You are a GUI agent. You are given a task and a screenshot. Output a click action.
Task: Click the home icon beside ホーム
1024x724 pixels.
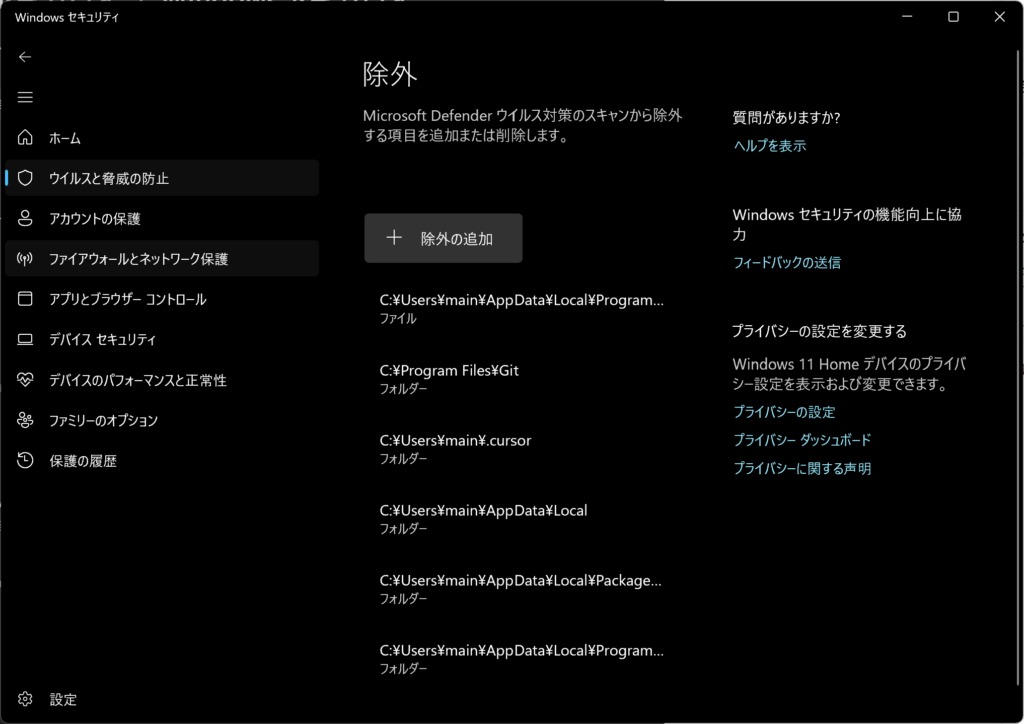25,138
